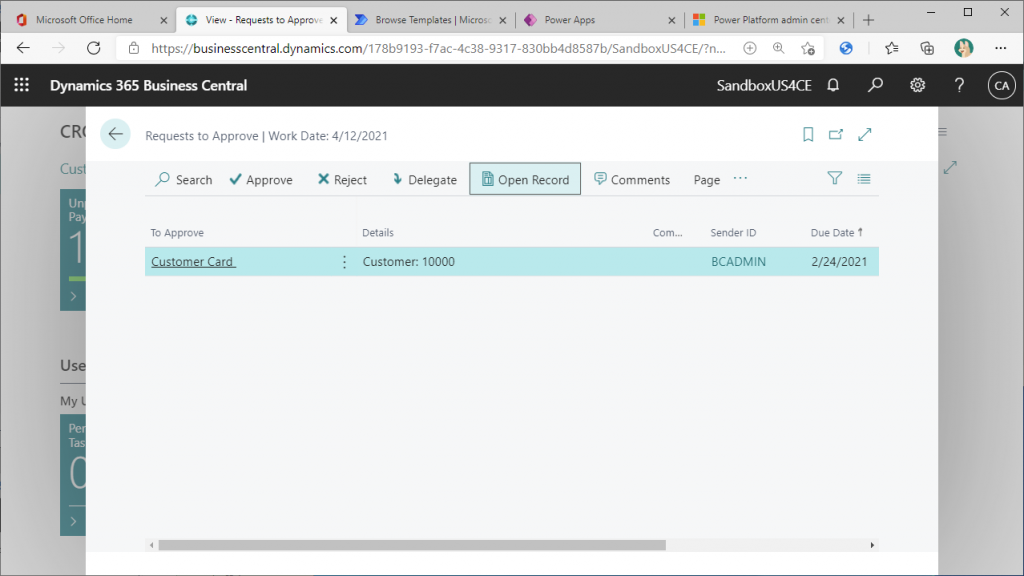This screenshot has width=1024, height=576.
Task: Sort by the To Approve column
Action: tap(177, 232)
